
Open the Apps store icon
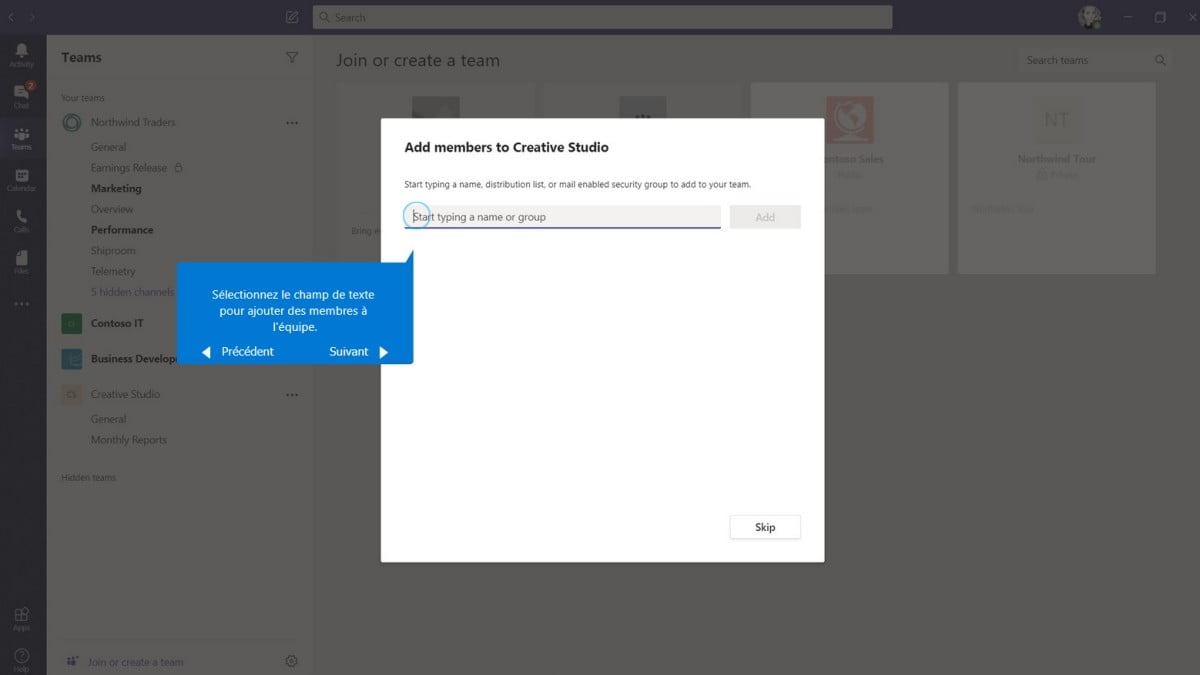[x=22, y=619]
